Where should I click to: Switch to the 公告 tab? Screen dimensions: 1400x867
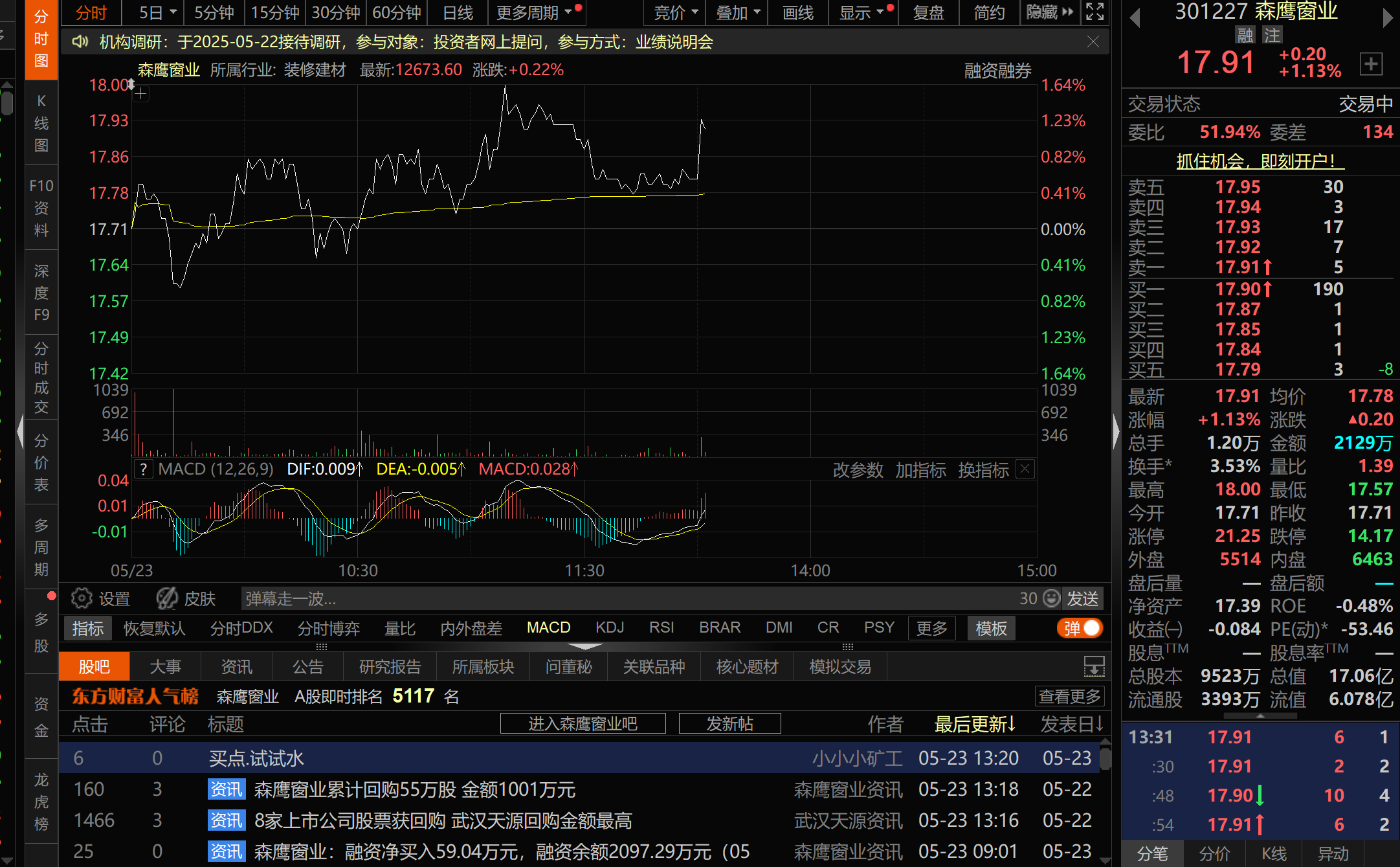[x=307, y=667]
